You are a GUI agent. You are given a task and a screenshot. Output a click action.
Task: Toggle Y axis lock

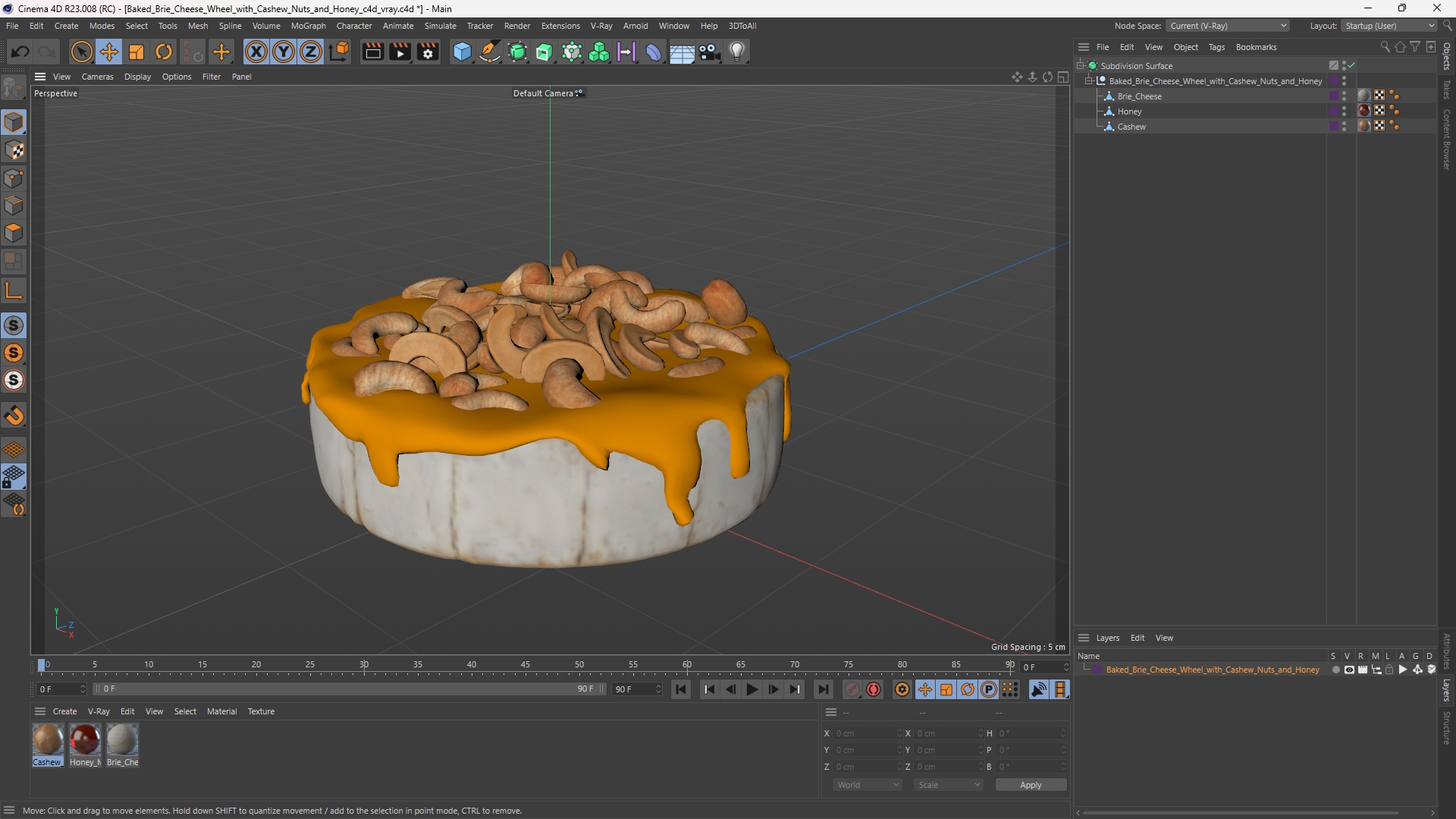284,52
